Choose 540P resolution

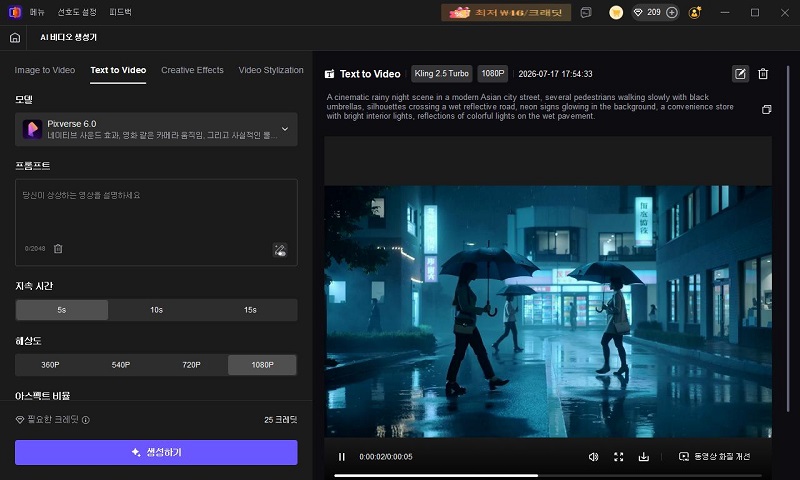(121, 365)
